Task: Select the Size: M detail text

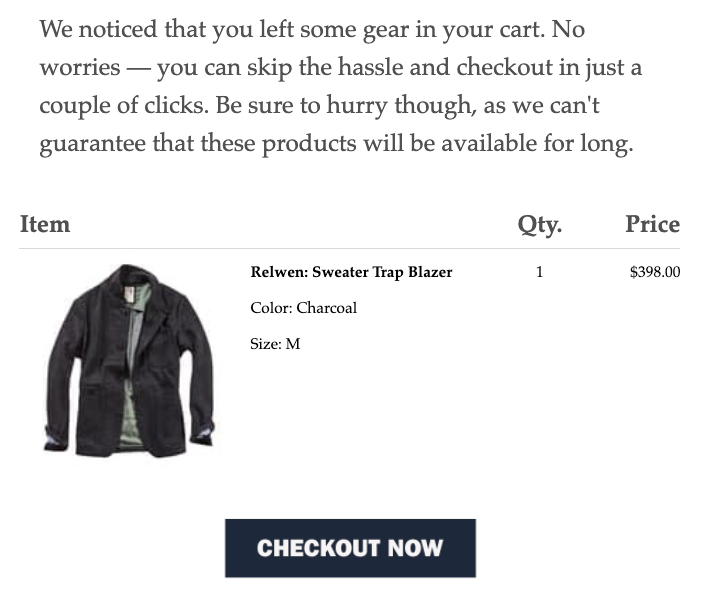Action: (275, 344)
